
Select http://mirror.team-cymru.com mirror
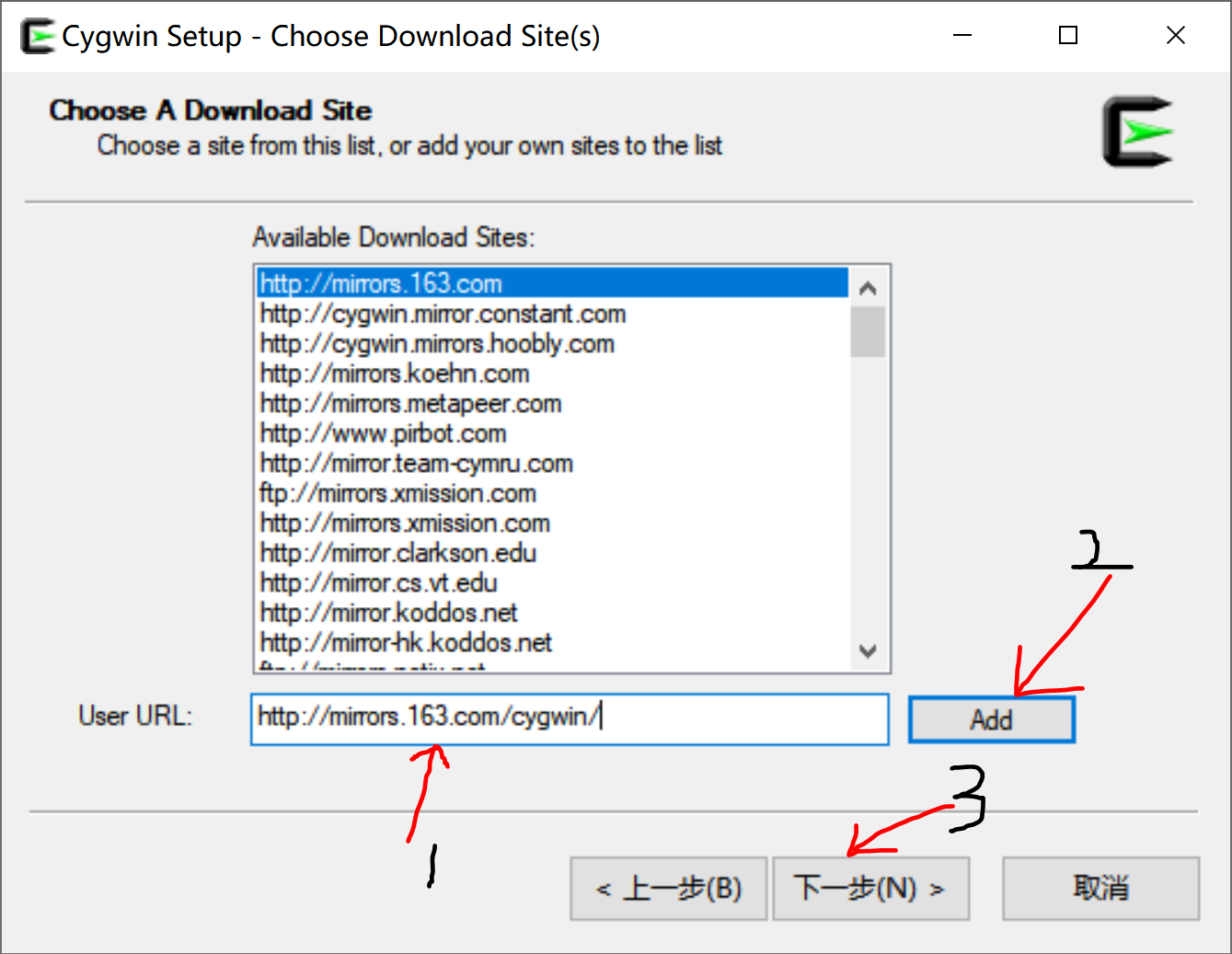[x=552, y=463]
